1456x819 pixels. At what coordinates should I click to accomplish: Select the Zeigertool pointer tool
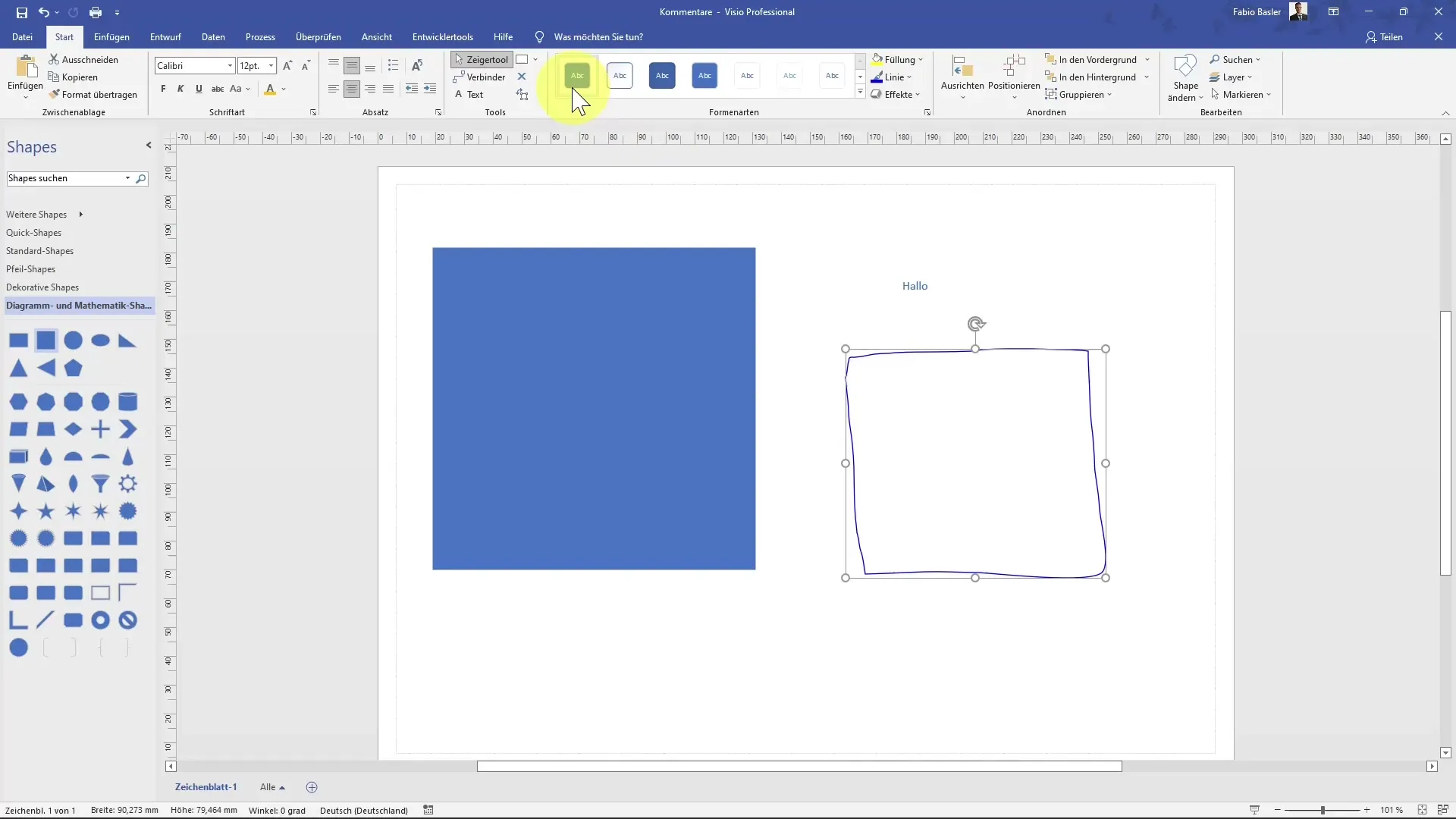[482, 59]
